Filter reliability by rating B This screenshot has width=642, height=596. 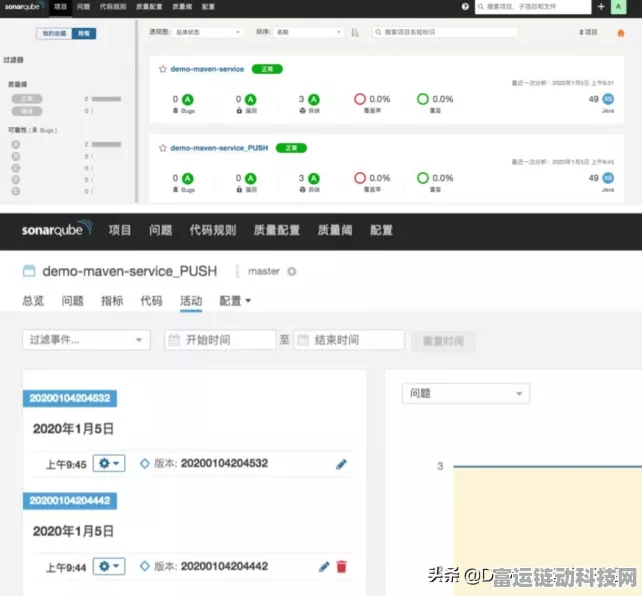click(x=16, y=156)
